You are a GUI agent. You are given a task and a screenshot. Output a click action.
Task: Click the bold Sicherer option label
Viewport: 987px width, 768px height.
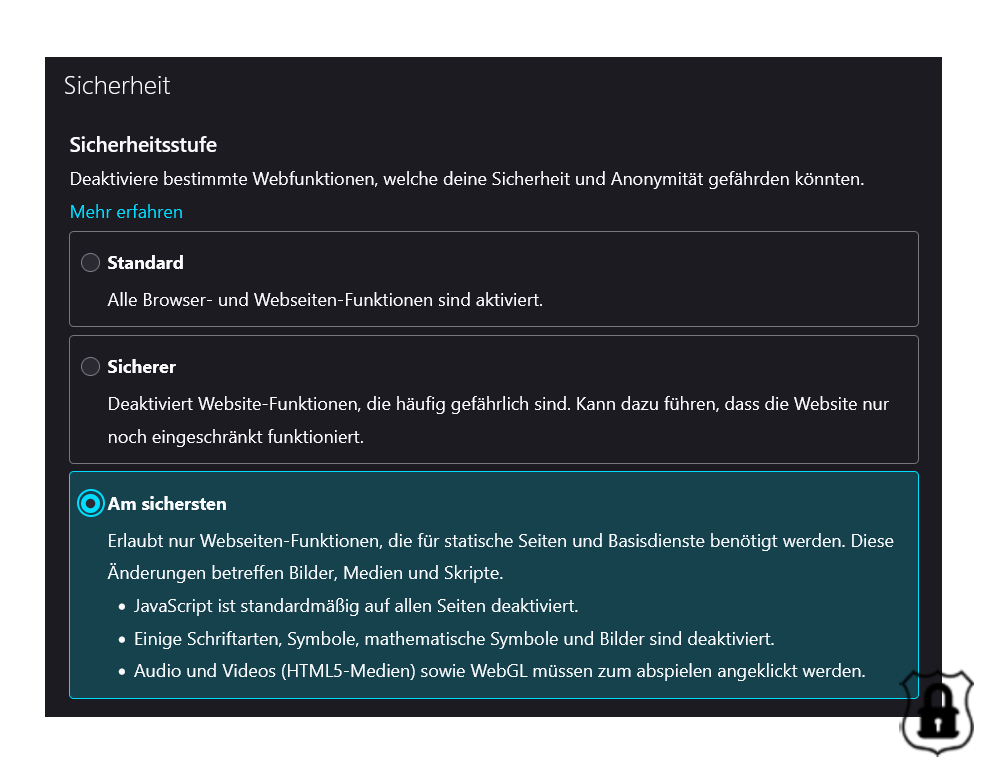pos(142,366)
